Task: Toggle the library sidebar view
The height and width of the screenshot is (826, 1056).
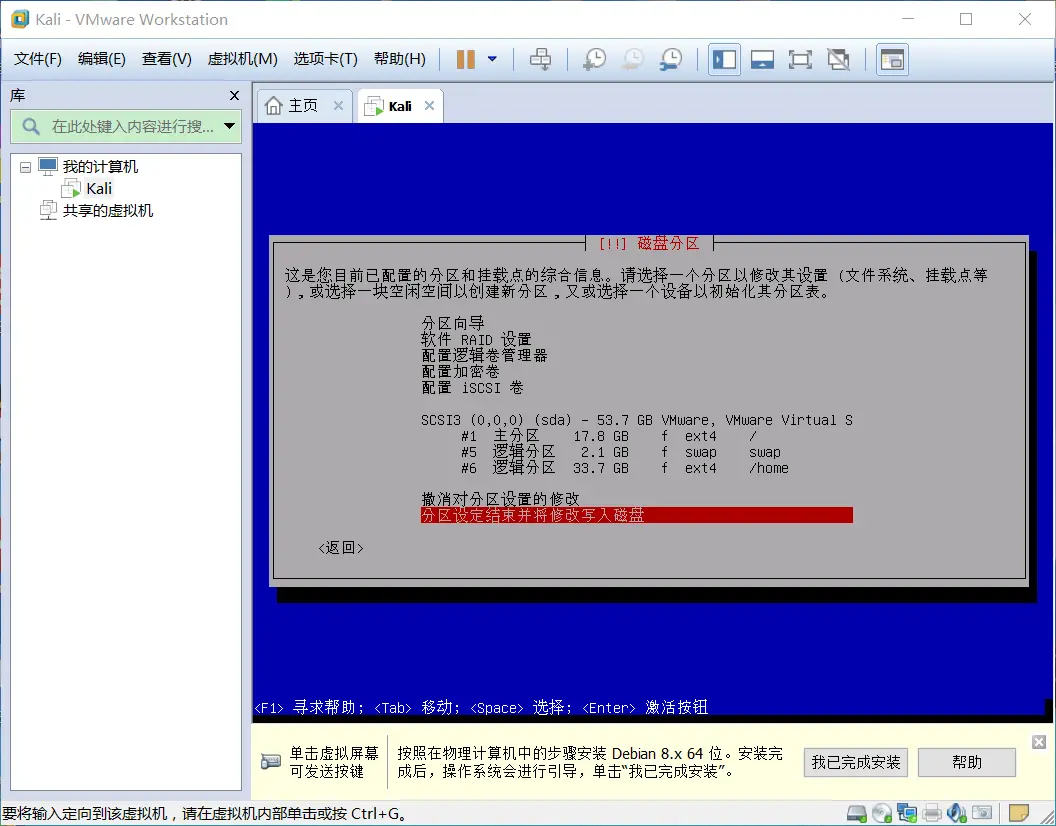Action: click(724, 59)
